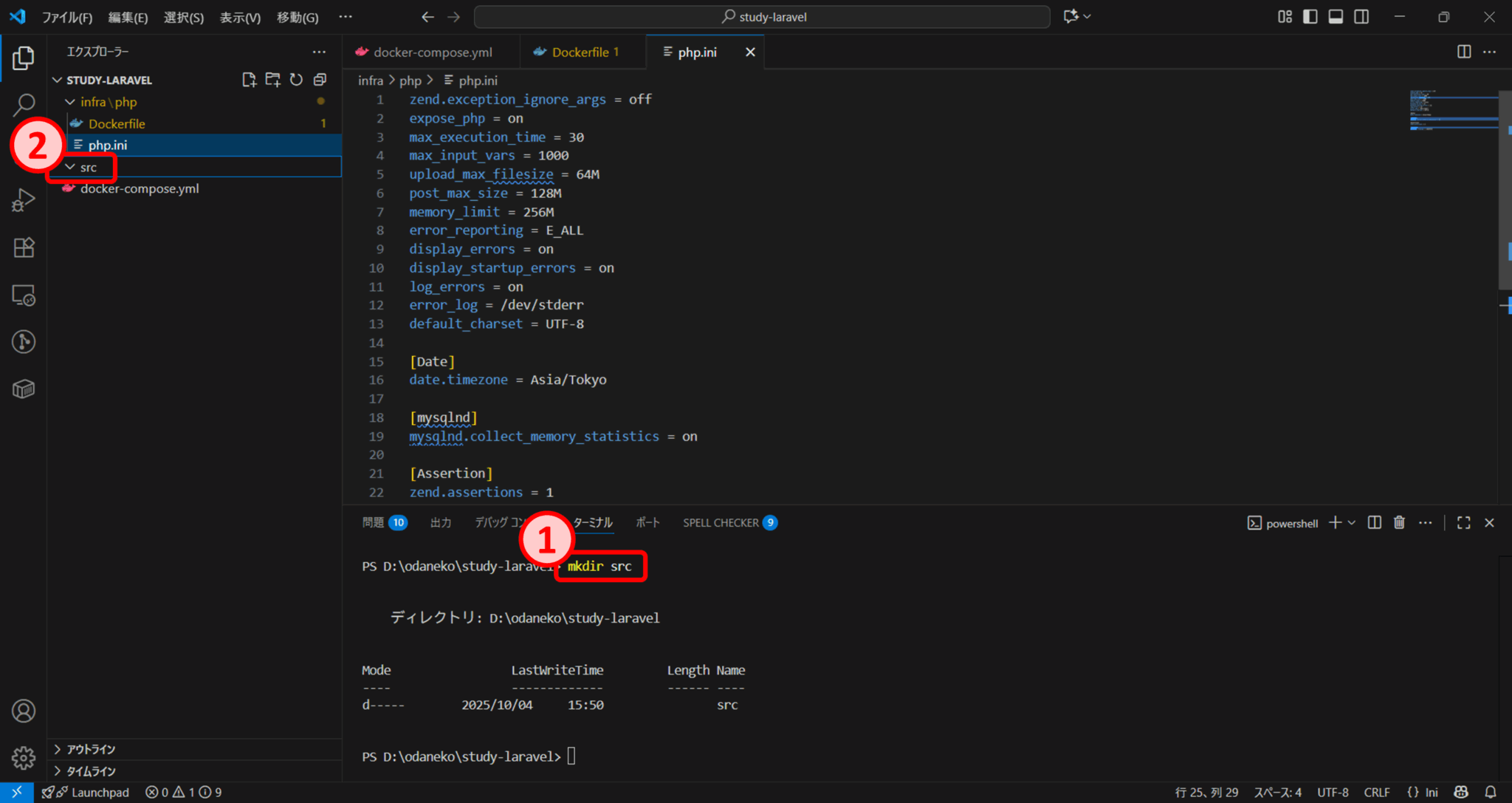Create a new file in the Explorer
Image resolution: width=1512 pixels, height=803 pixels.
[x=249, y=79]
